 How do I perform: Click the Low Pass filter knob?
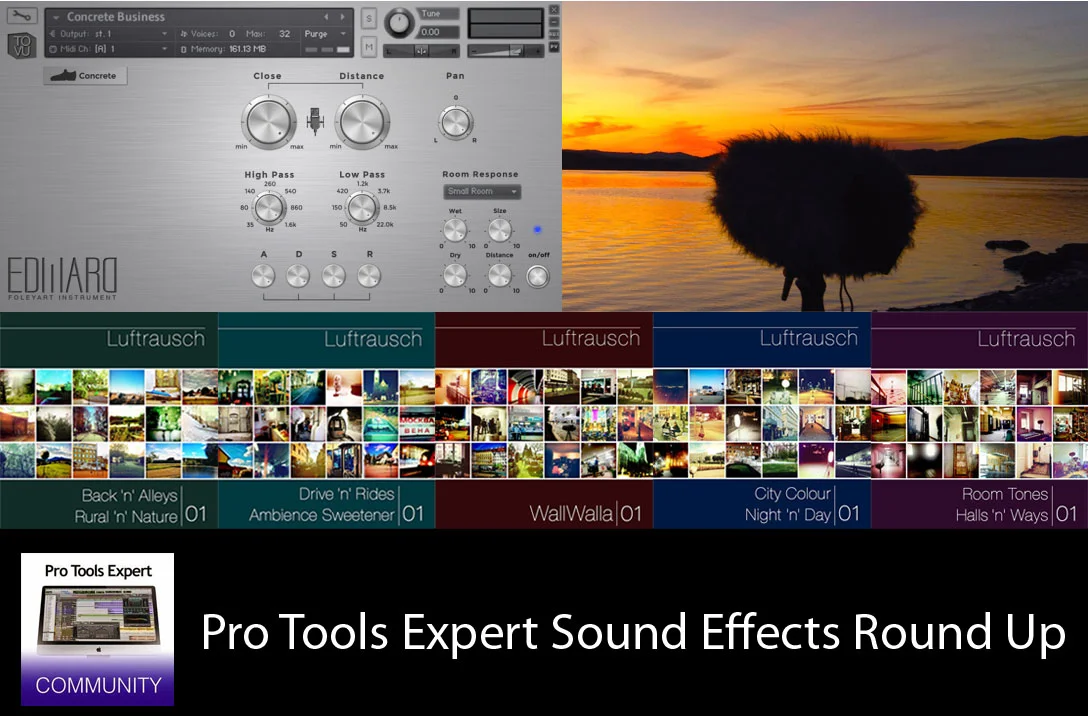pyautogui.click(x=362, y=207)
